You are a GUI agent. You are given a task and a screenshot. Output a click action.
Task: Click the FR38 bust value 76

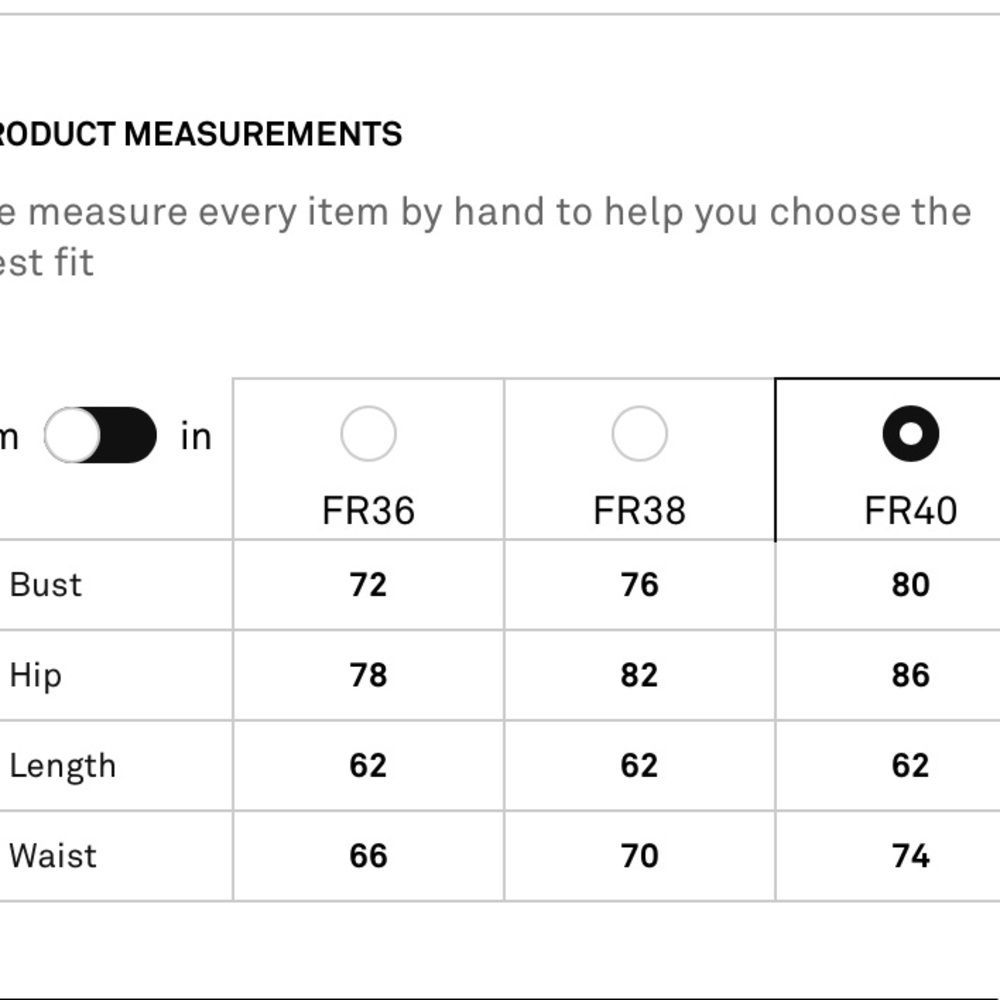click(x=639, y=585)
